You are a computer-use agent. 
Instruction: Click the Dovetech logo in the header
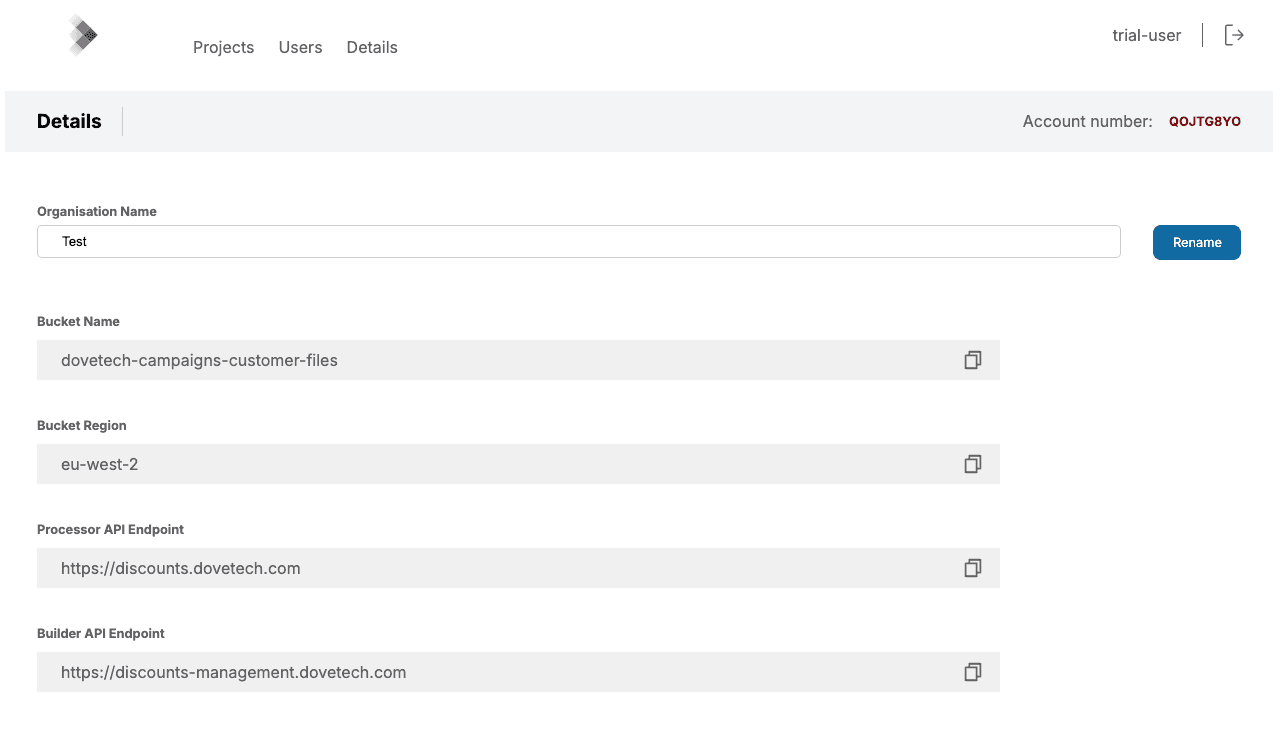coord(83,36)
